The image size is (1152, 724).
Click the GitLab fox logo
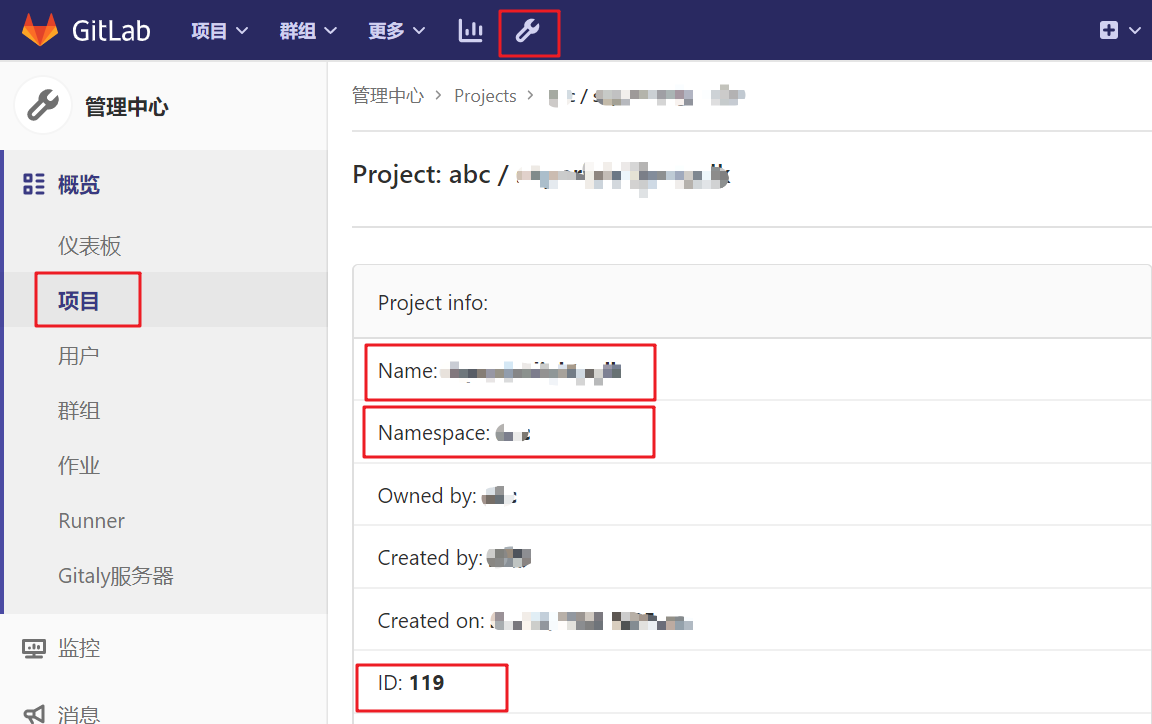(x=38, y=29)
